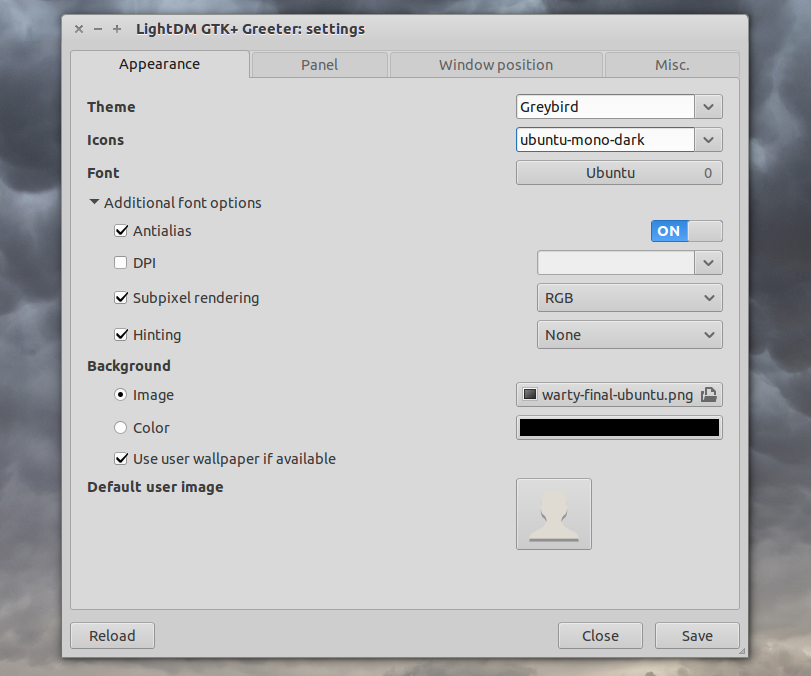Viewport: 811px width, 676px height.
Task: Enable the DPI checkbox
Action: (121, 262)
